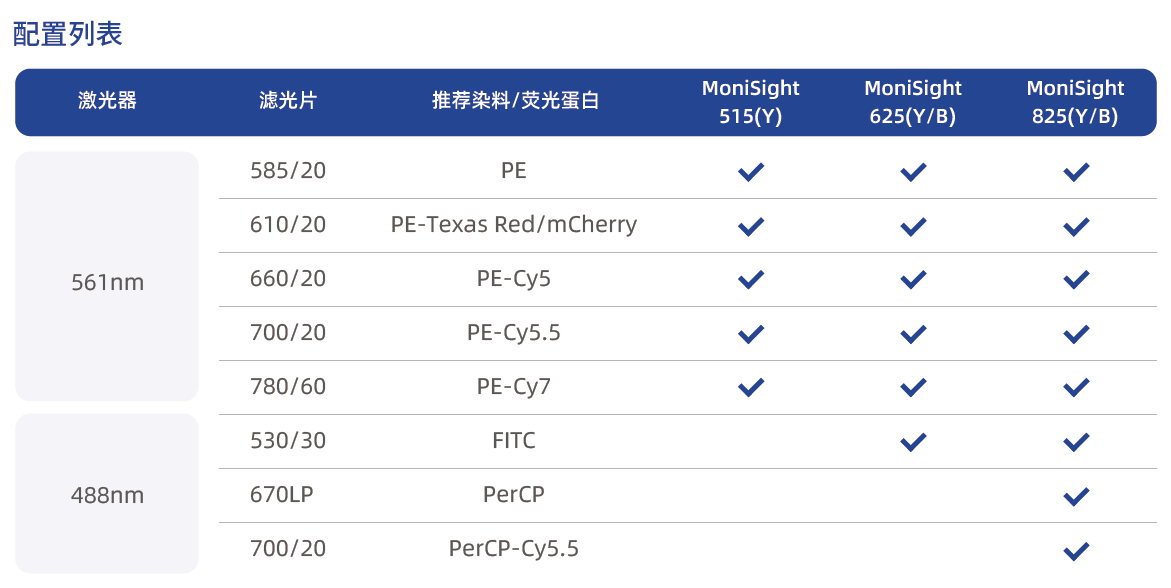Click the PerCP checkmark under MoniSight 825(Y/B)
The image size is (1171, 588).
1076,496
